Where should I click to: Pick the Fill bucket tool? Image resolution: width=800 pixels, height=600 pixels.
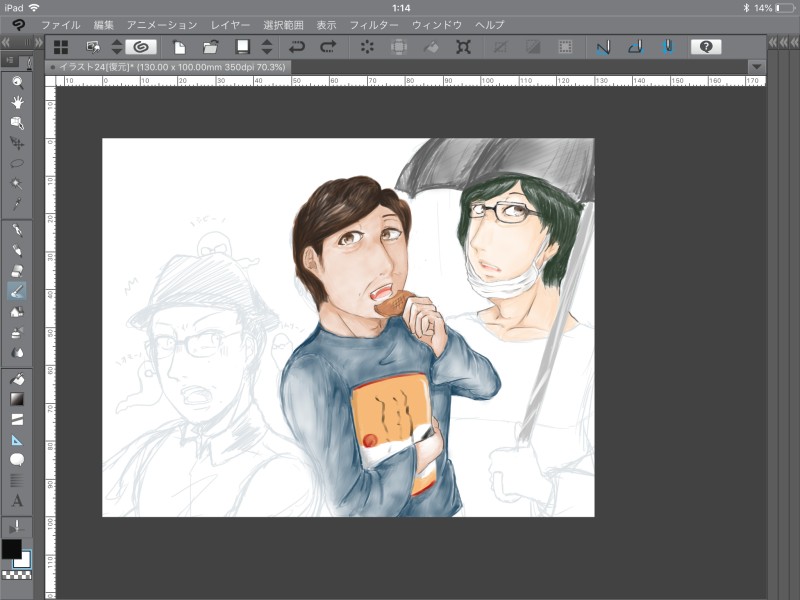pyautogui.click(x=17, y=379)
